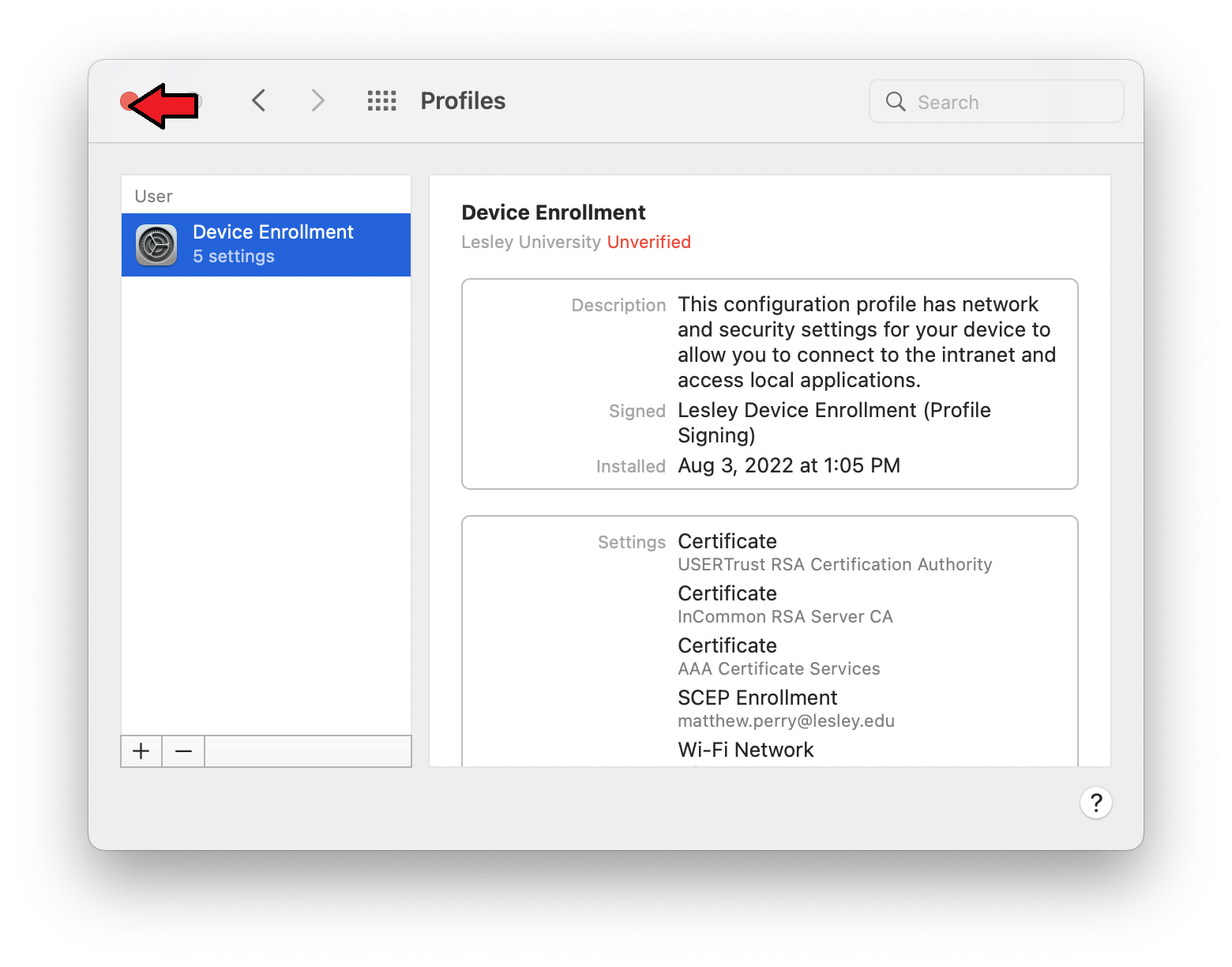Click the Profiles window title
This screenshot has width=1232, height=967.
click(463, 101)
